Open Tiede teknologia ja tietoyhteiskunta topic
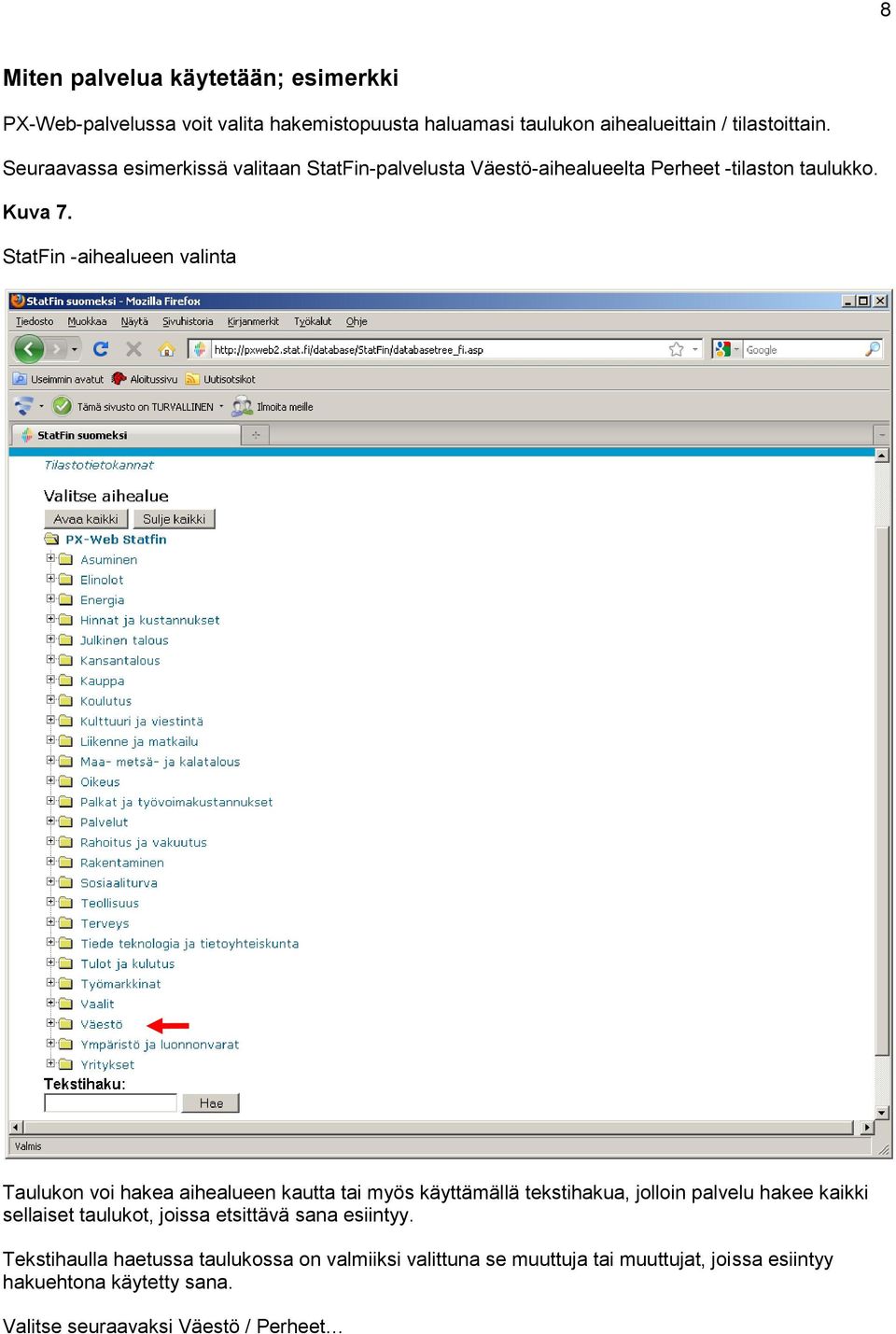 click(x=189, y=944)
